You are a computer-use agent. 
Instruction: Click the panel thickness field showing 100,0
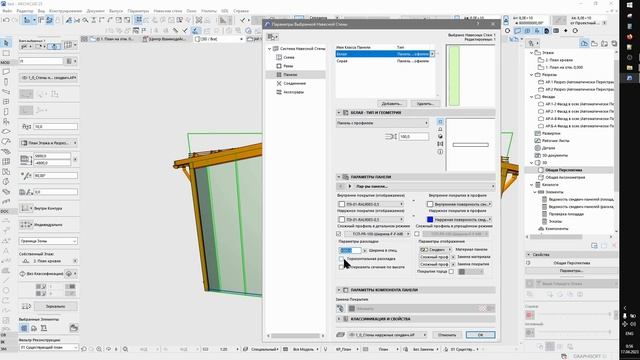(x=413, y=137)
